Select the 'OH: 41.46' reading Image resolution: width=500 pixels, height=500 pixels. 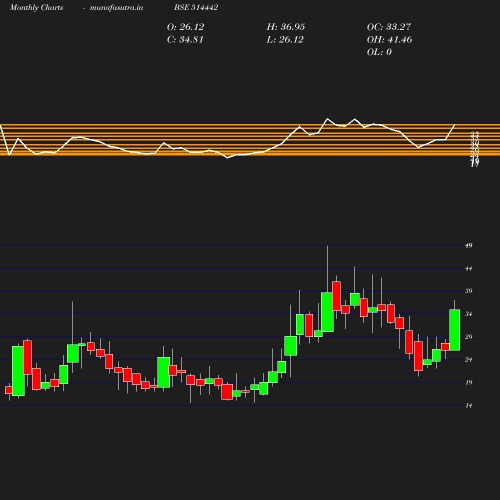point(389,40)
